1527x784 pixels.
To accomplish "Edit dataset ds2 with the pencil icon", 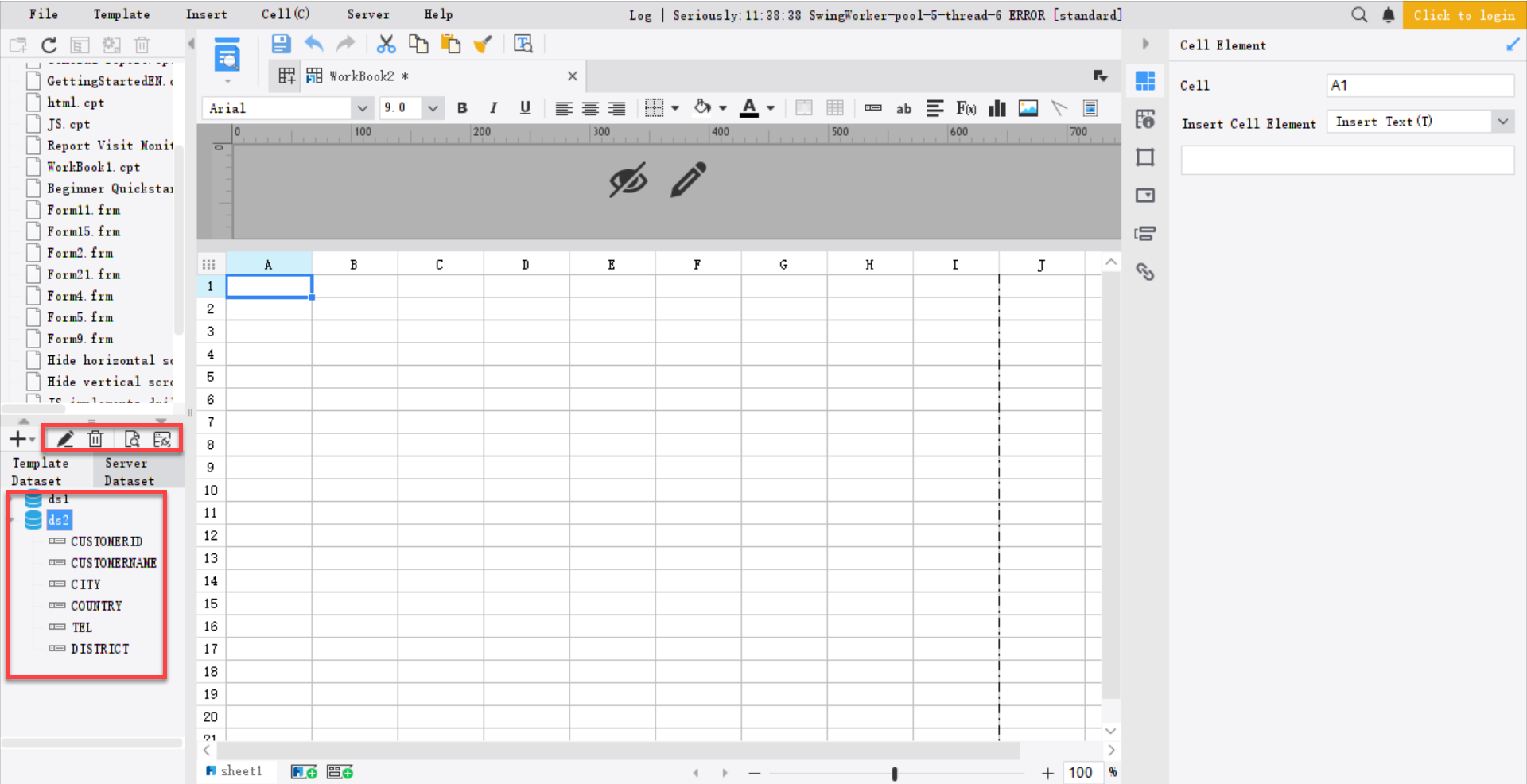I will pyautogui.click(x=64, y=438).
